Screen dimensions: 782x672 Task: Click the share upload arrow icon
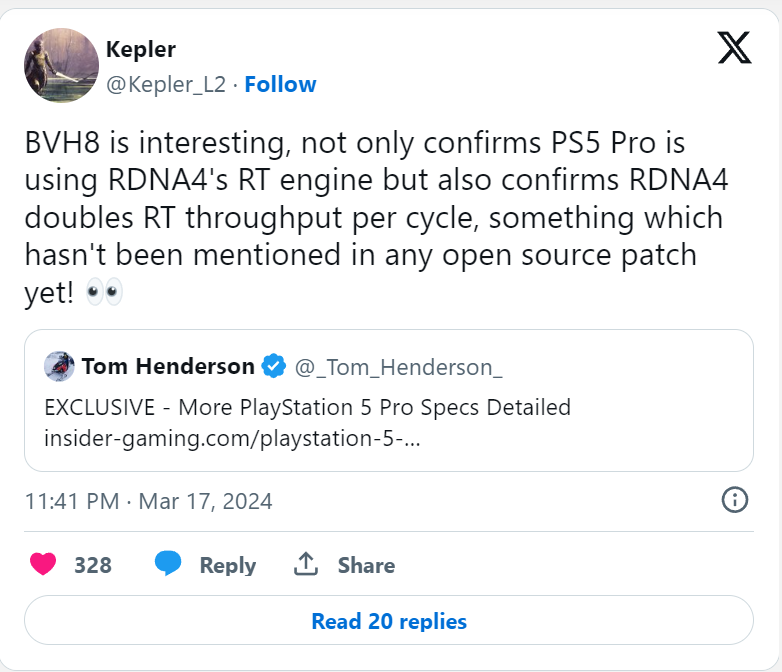[306, 564]
